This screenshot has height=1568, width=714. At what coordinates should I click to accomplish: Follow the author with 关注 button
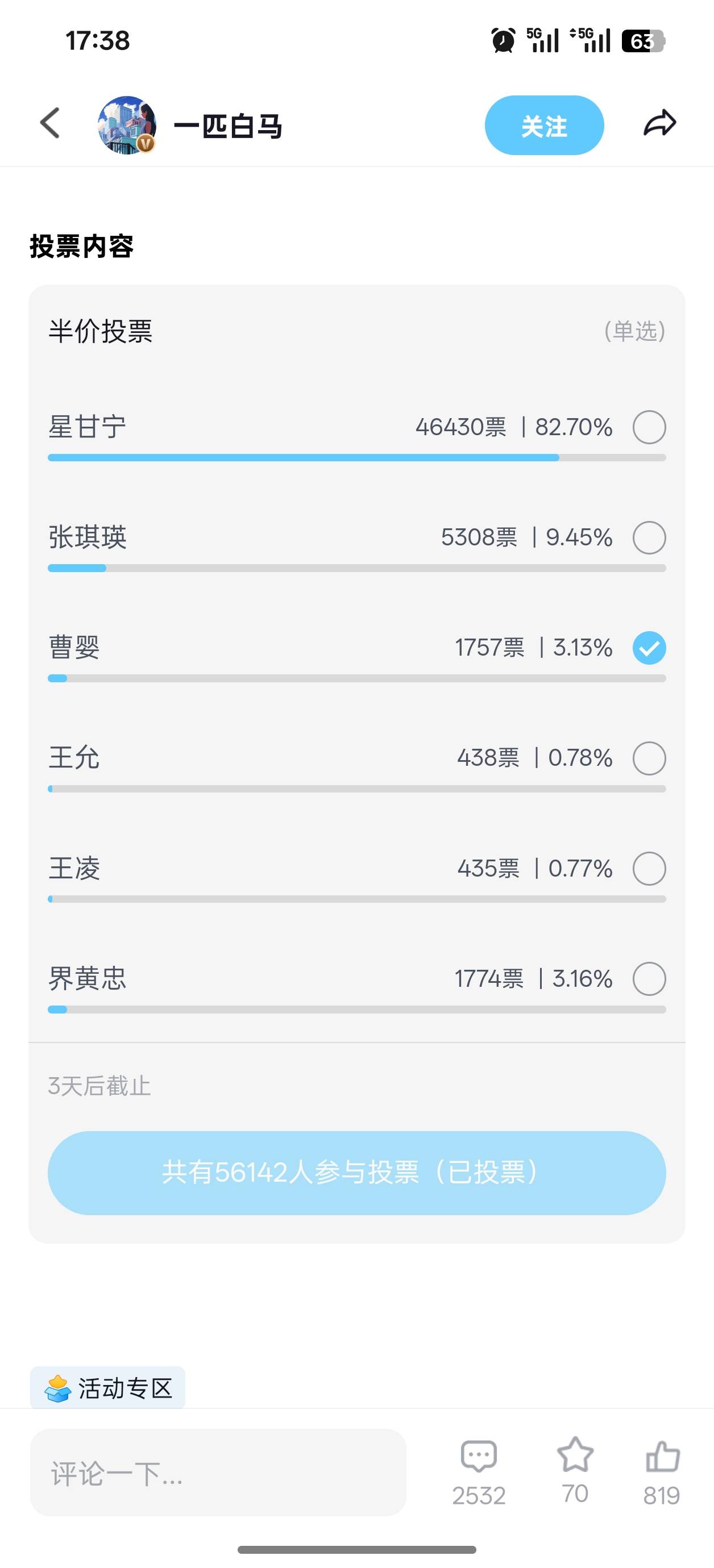point(544,126)
